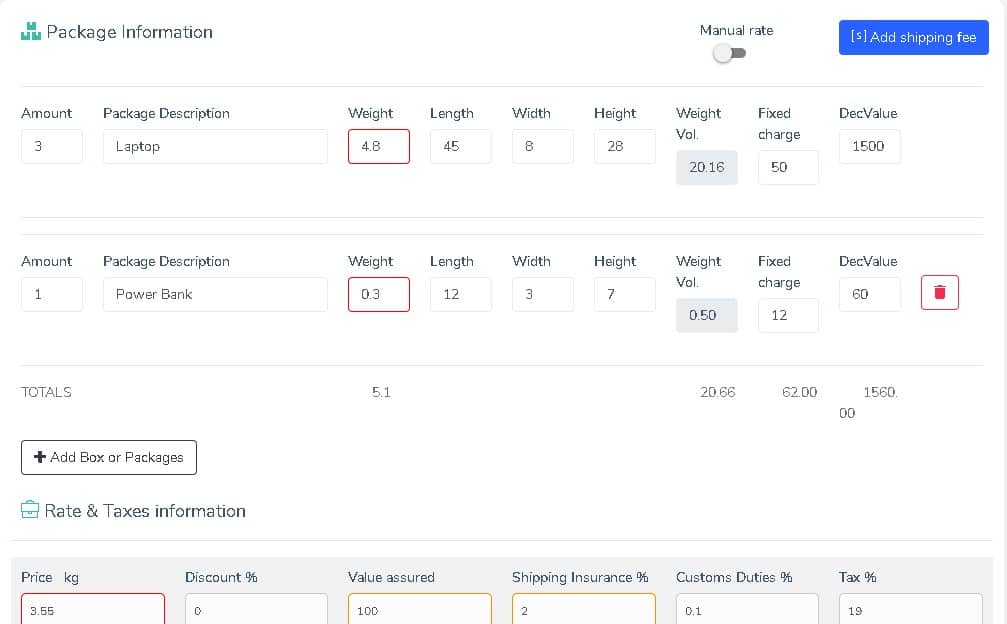The image size is (1007, 624).
Task: Click the red trash icon for Power Bank
Action: pos(939,292)
